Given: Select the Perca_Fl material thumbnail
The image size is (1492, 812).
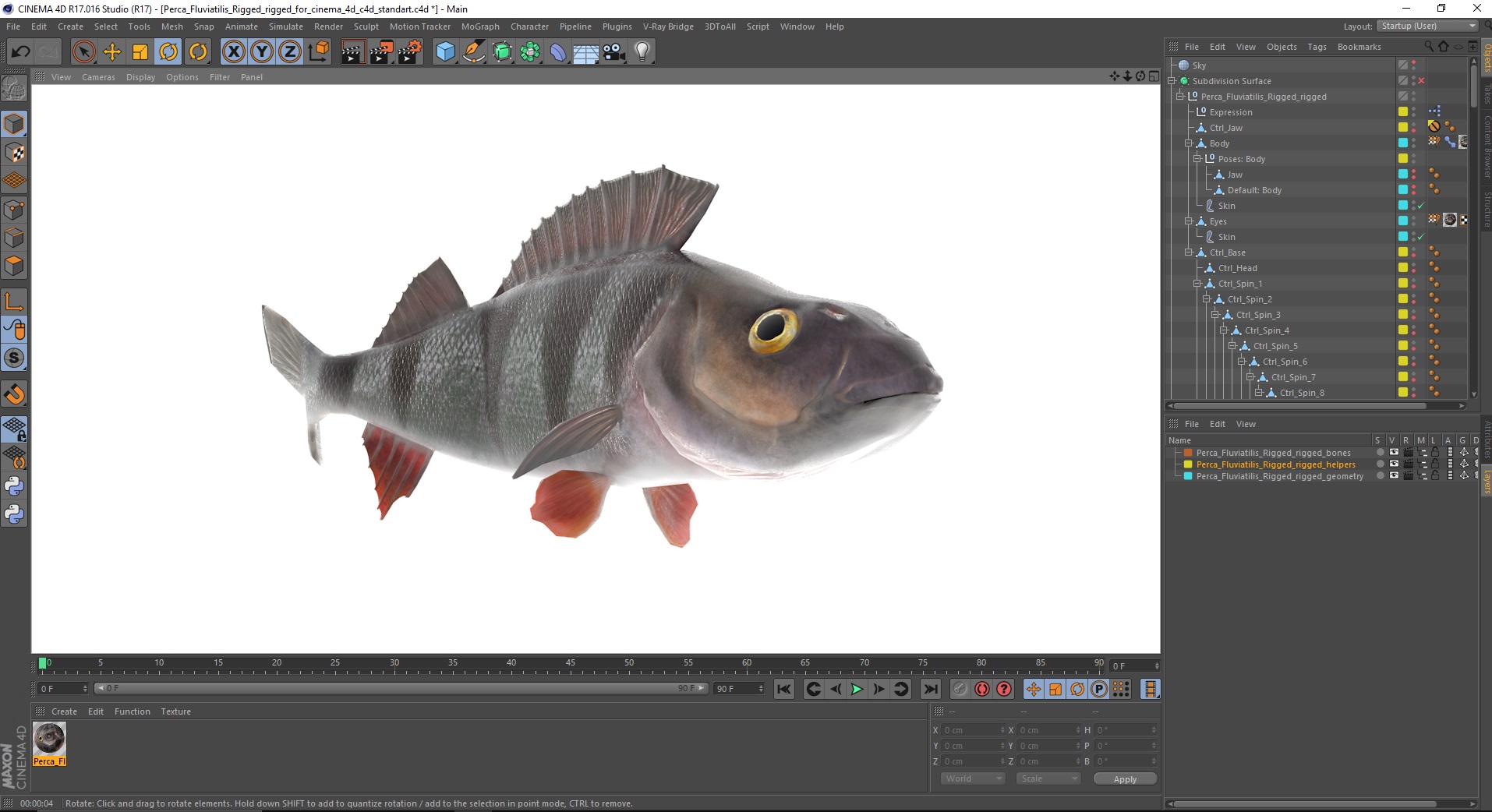Looking at the screenshot, I should click(x=49, y=744).
